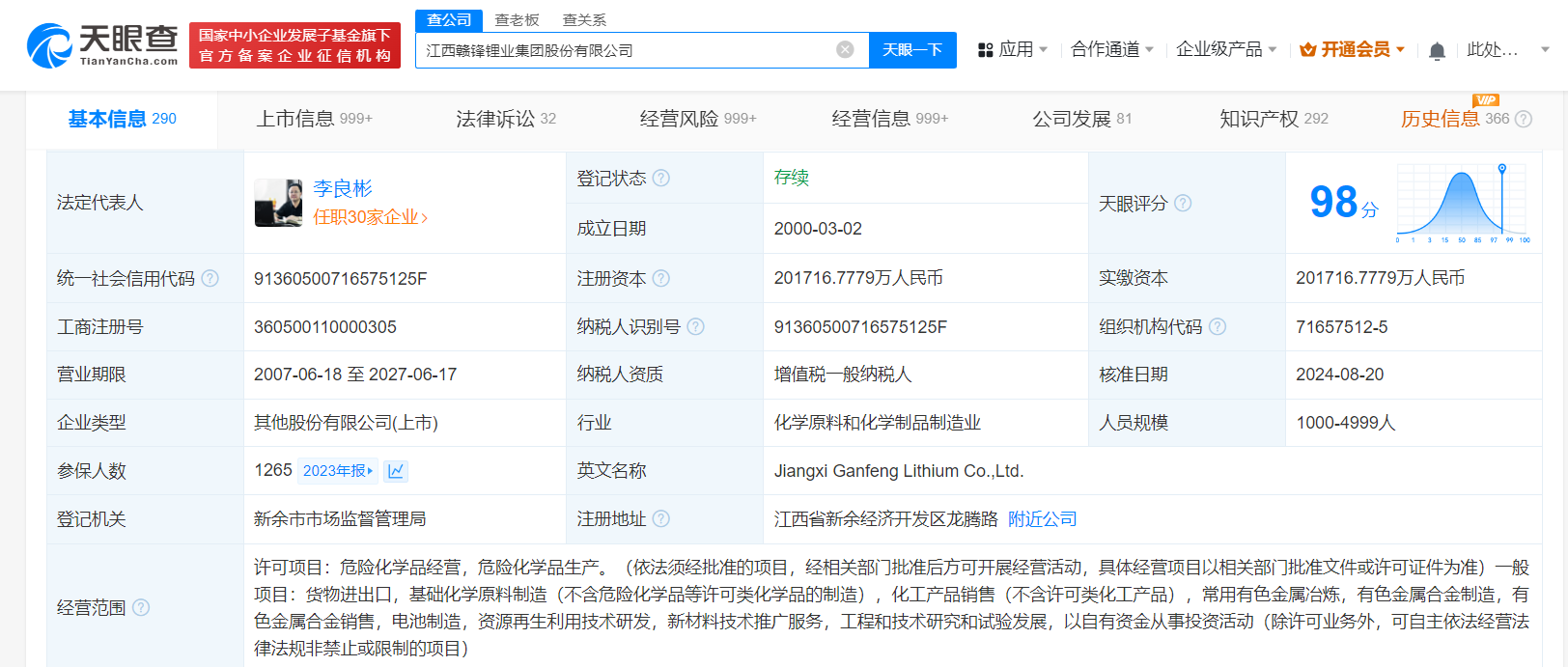Expand the 合作通道 dropdown
Image resolution: width=1568 pixels, height=667 pixels.
[1149, 49]
